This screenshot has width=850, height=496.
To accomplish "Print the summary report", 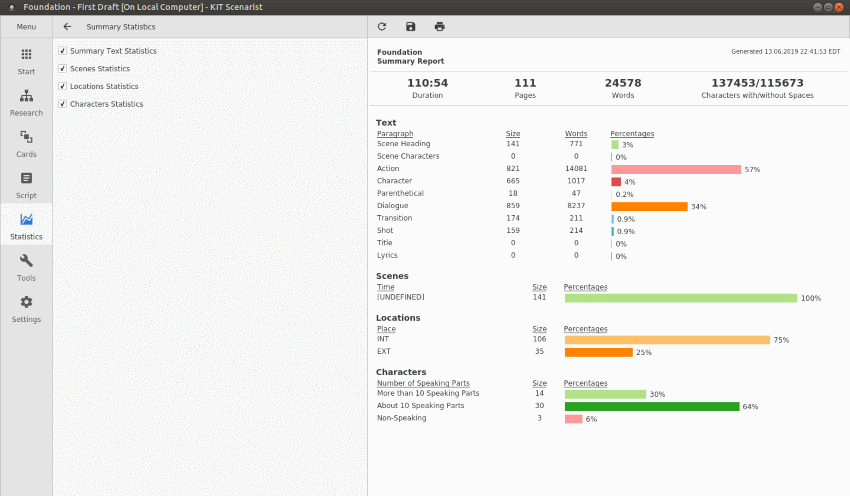I will [440, 27].
